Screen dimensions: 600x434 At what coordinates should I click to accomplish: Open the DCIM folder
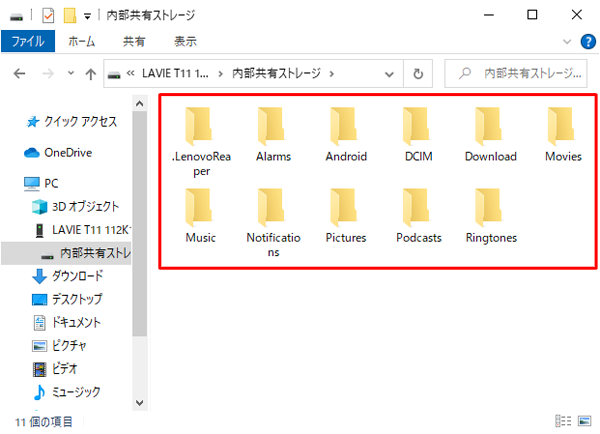tap(418, 135)
